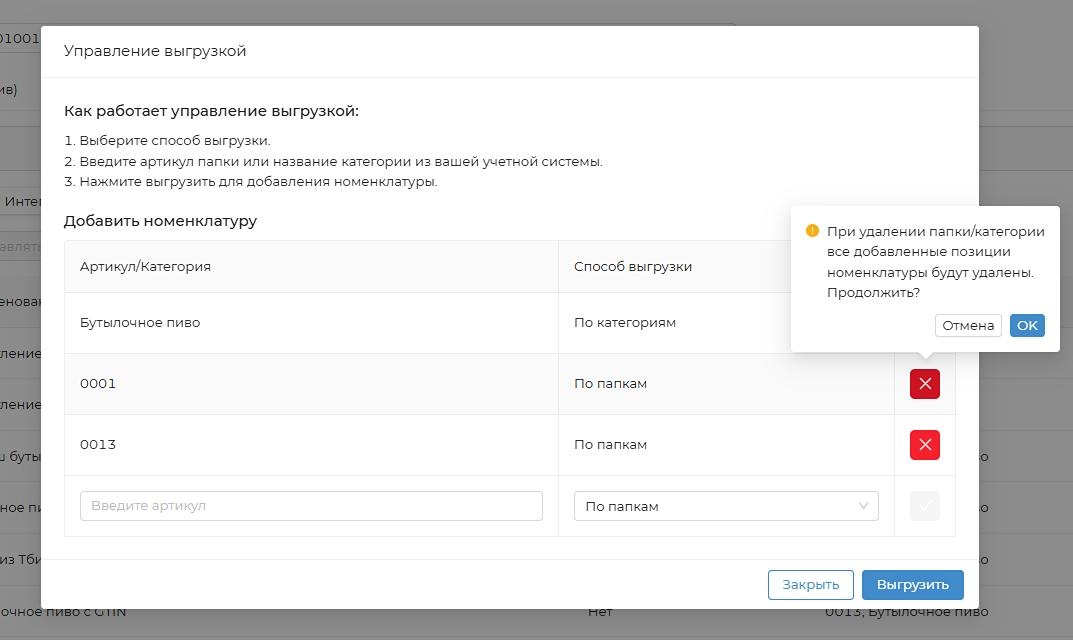The width and height of the screenshot is (1073, 640).
Task: Click the "Артикул/Категория" column header
Action: point(145,267)
